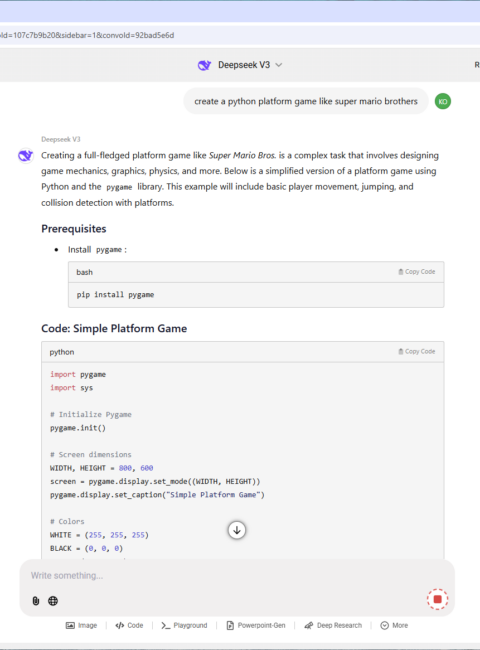Click the set_caption code line
The height and width of the screenshot is (650, 480).
point(157,495)
